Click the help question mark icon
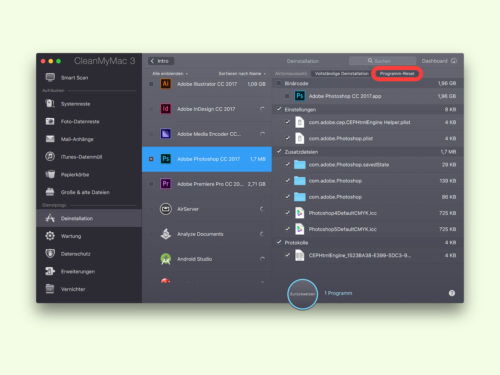The image size is (500, 375). [x=452, y=293]
